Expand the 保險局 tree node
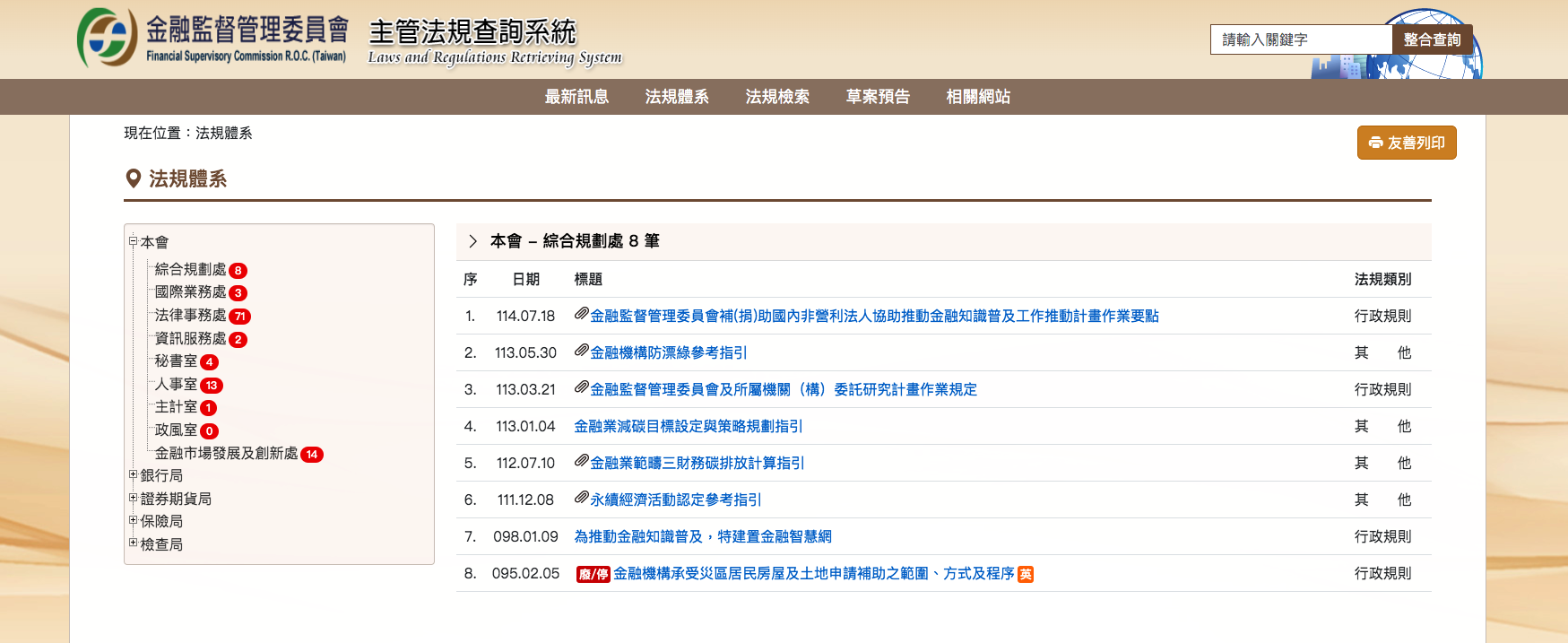Viewport: 1568px width, 643px height. point(133,520)
